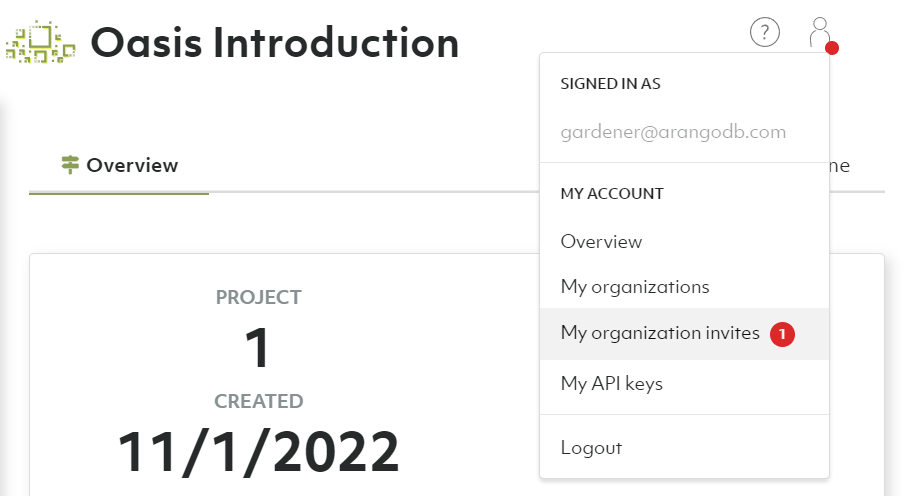Open My organization invites menu entry
Image resolution: width=908 pixels, height=496 pixels.
660,334
